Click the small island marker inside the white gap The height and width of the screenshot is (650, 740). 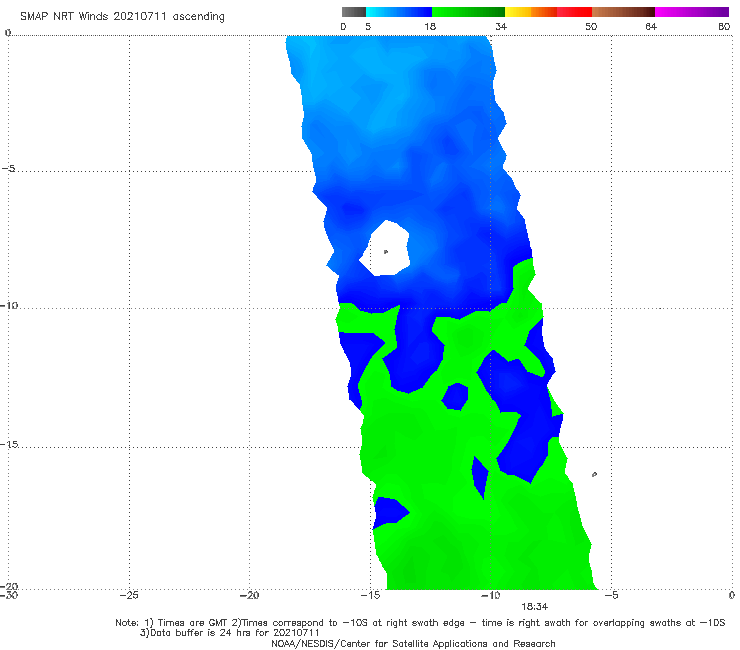(386, 252)
